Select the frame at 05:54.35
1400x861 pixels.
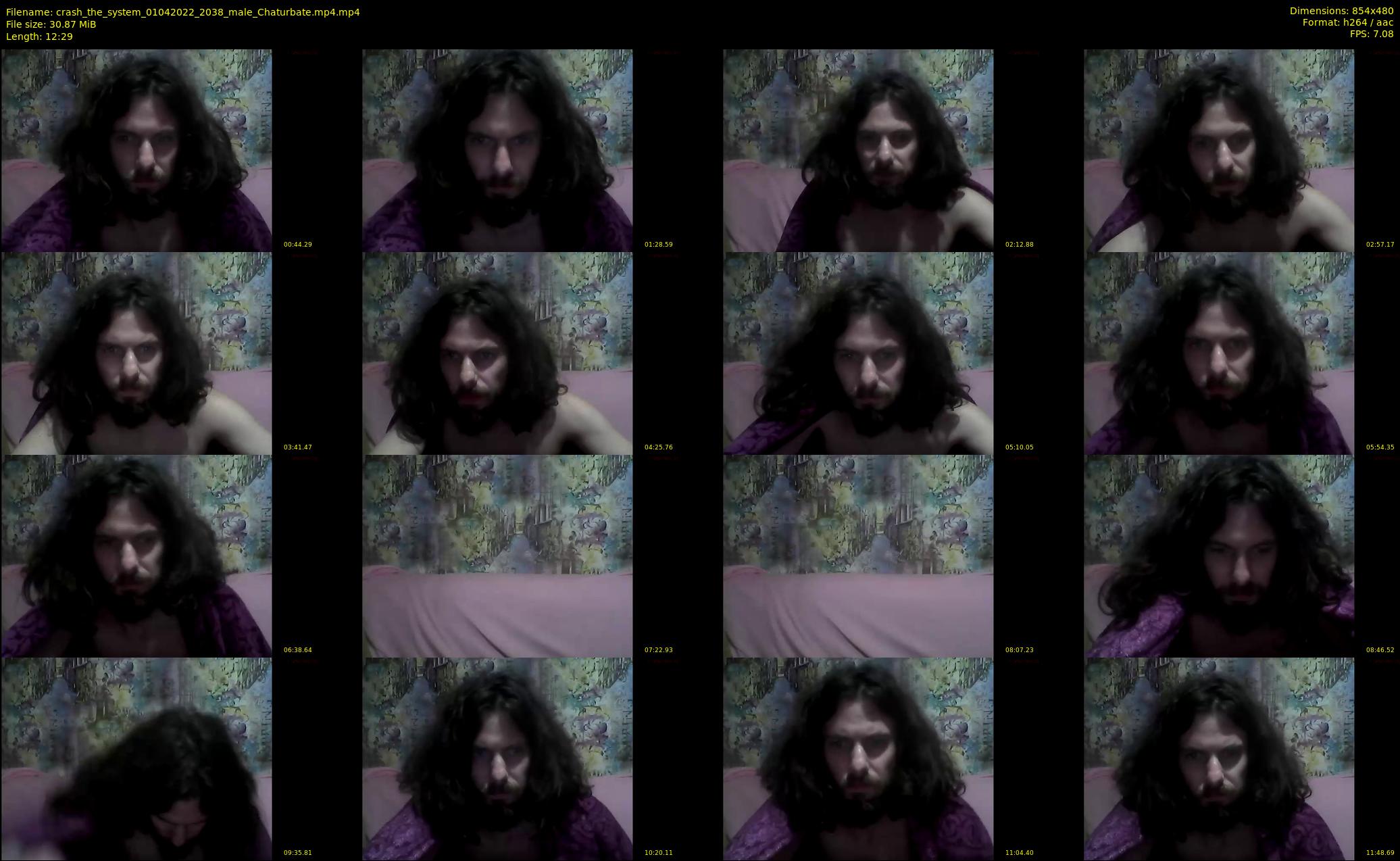click(x=1219, y=353)
